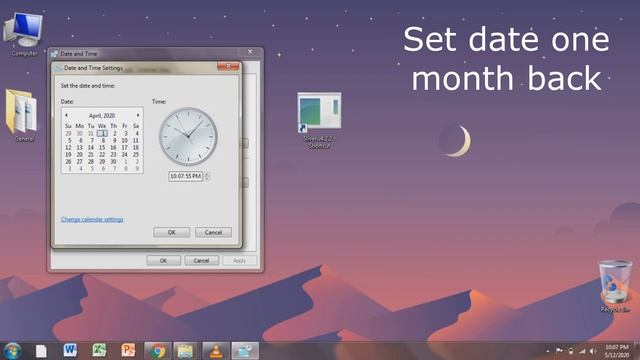Open the file explorer taskbar icon
Image resolution: width=640 pixels, height=360 pixels.
[186, 351]
